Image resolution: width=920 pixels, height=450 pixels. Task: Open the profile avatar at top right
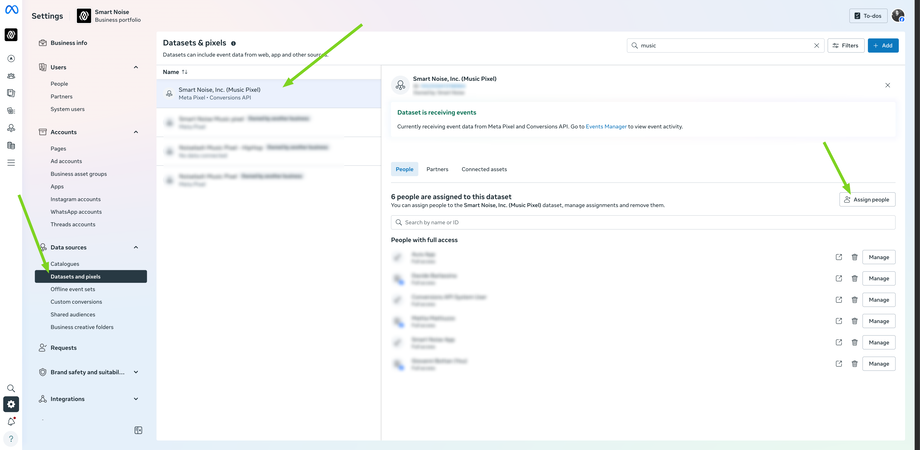[x=898, y=16]
